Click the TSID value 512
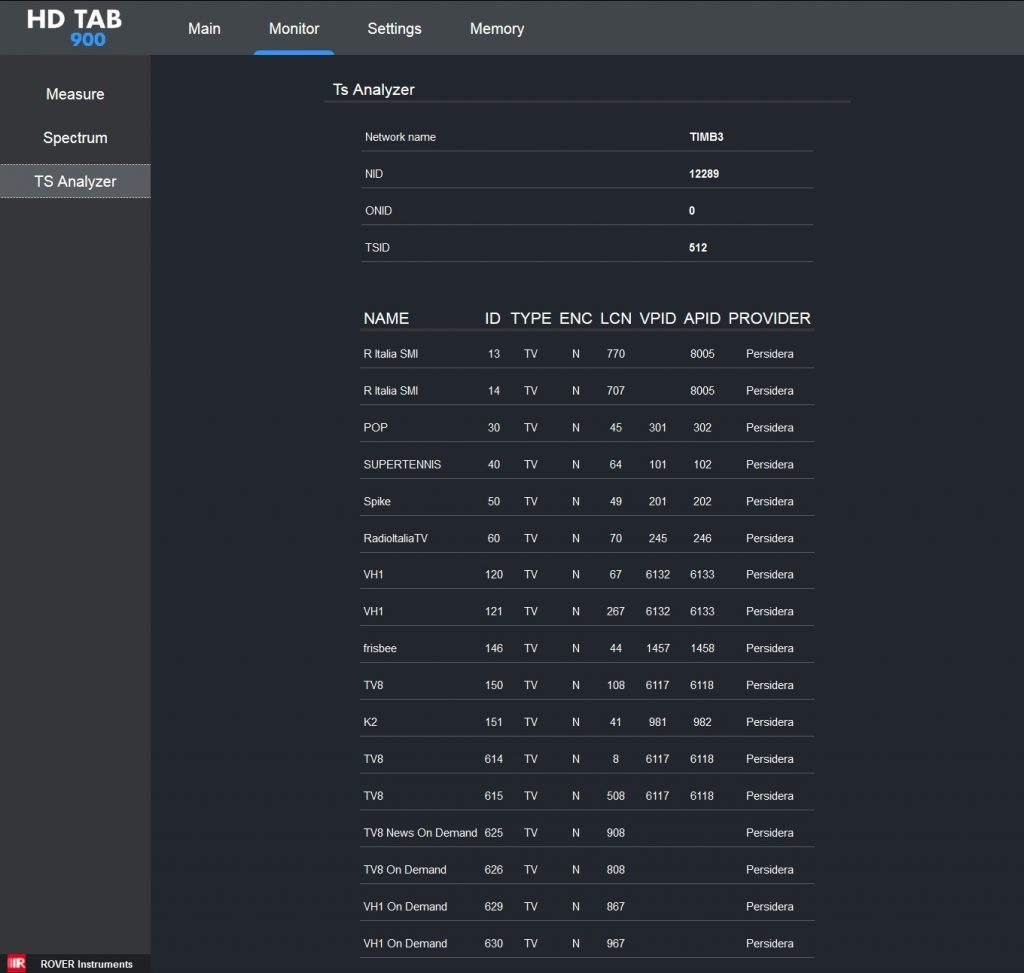This screenshot has width=1024, height=973. point(697,247)
